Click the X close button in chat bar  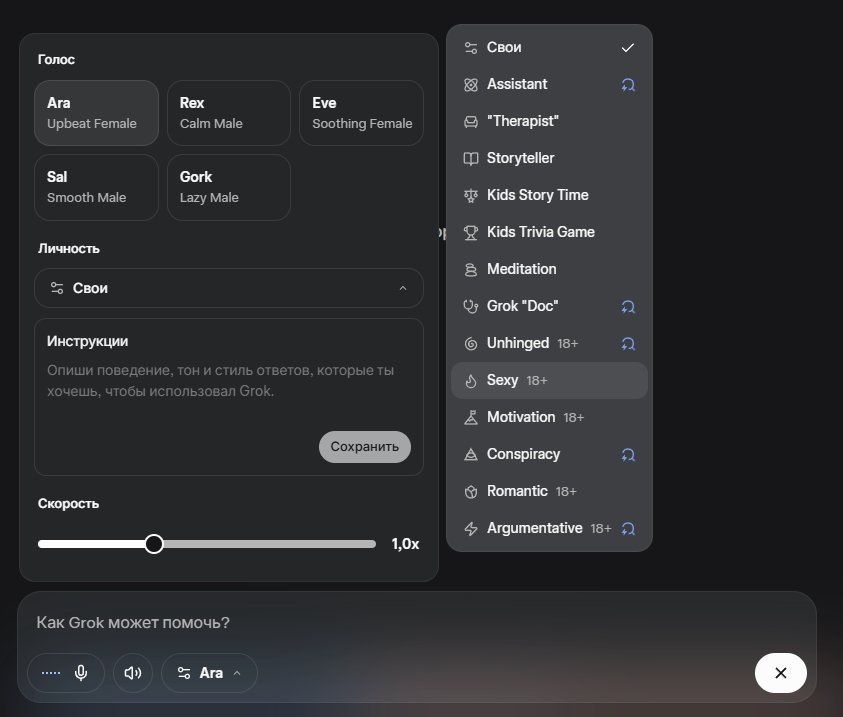[x=781, y=673]
